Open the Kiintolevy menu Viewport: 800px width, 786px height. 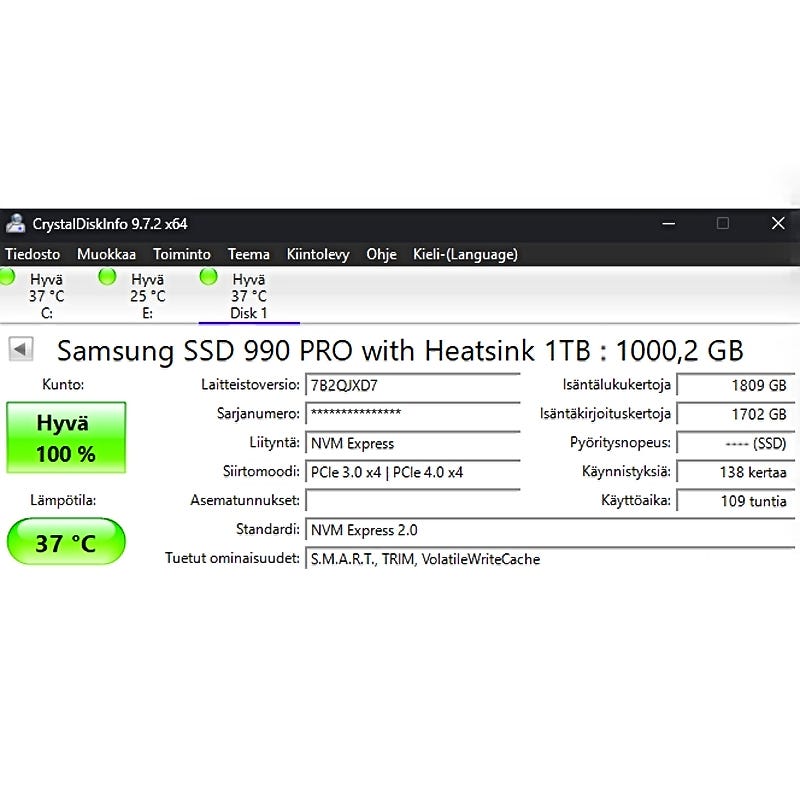point(318,254)
